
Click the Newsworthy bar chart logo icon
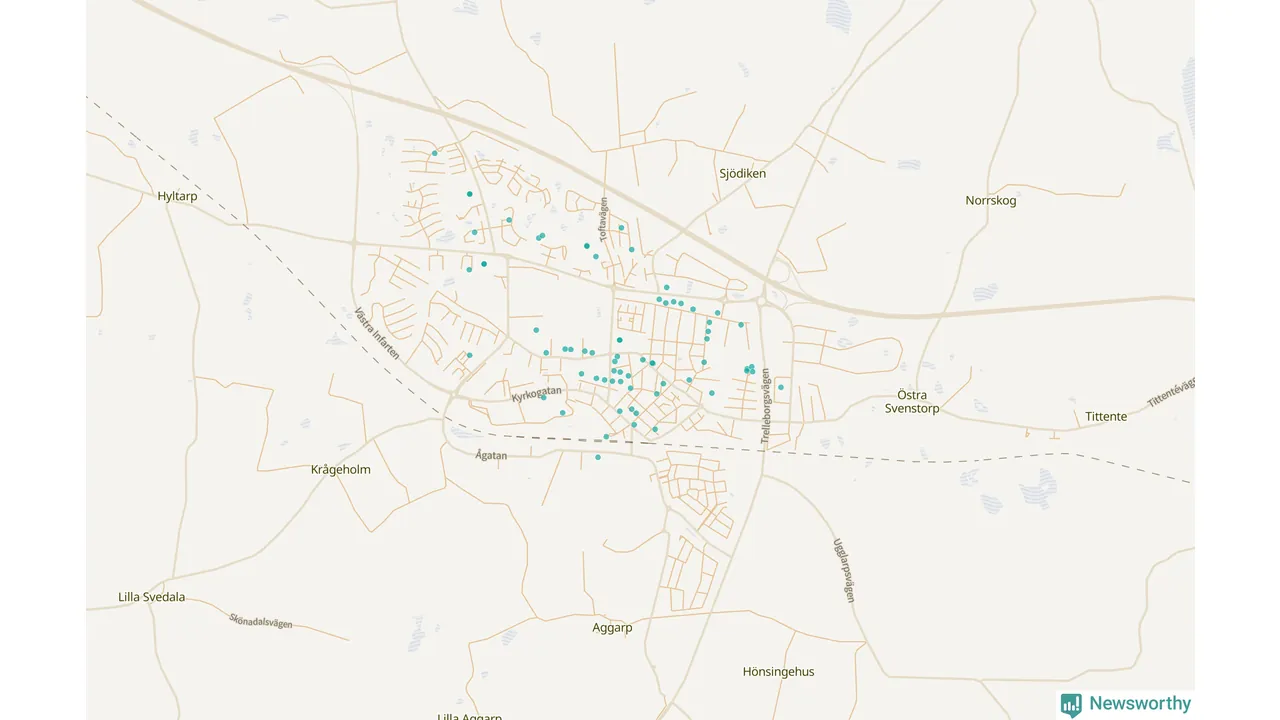1071,704
